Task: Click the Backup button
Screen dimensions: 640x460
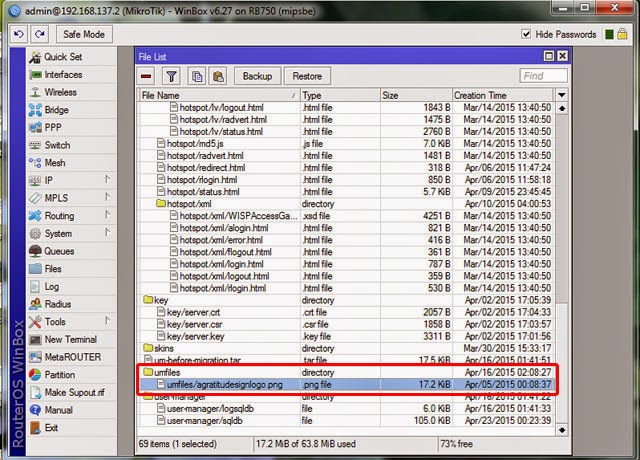Action: [x=257, y=76]
